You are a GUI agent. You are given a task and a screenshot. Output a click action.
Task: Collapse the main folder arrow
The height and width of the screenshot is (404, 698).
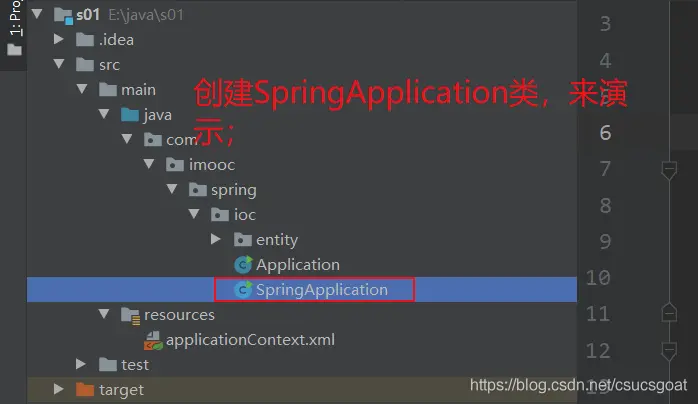tap(82, 89)
